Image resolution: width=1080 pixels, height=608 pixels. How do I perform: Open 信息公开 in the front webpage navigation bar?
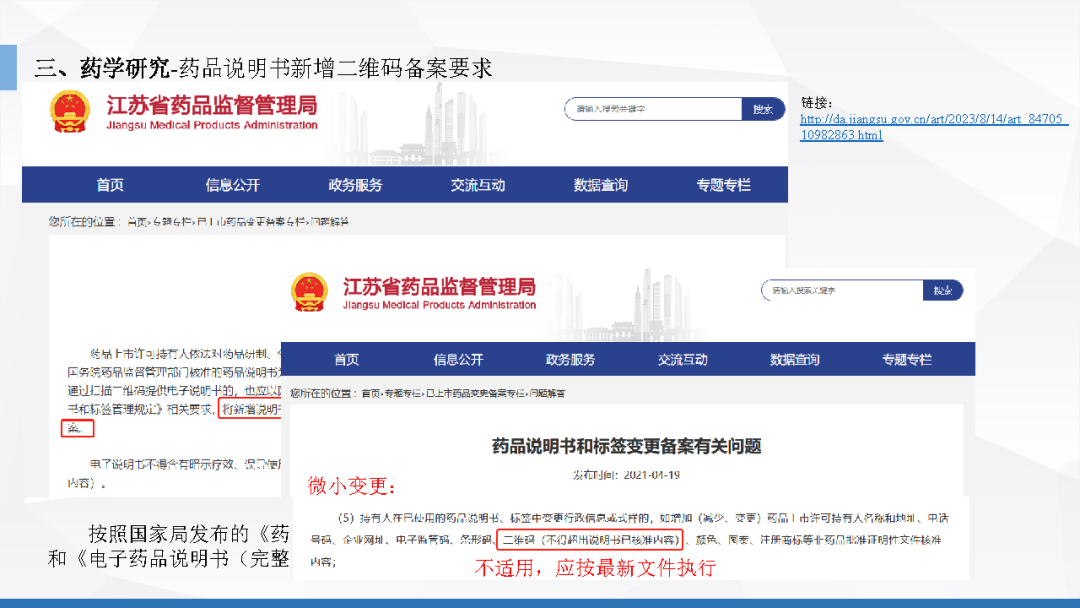tap(458, 360)
